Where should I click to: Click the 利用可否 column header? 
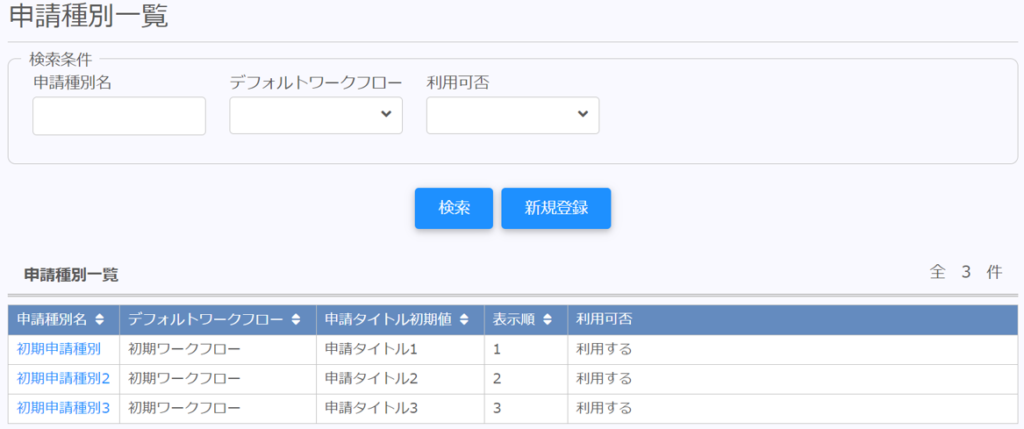[604, 320]
